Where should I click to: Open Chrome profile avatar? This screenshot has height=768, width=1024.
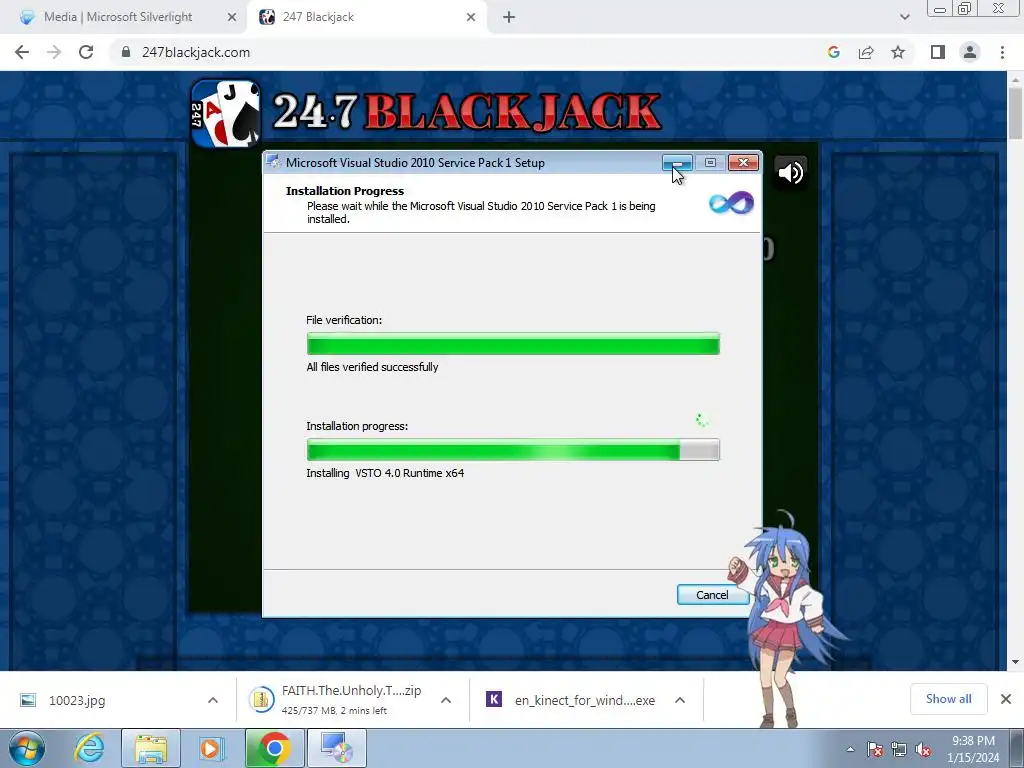(x=970, y=52)
